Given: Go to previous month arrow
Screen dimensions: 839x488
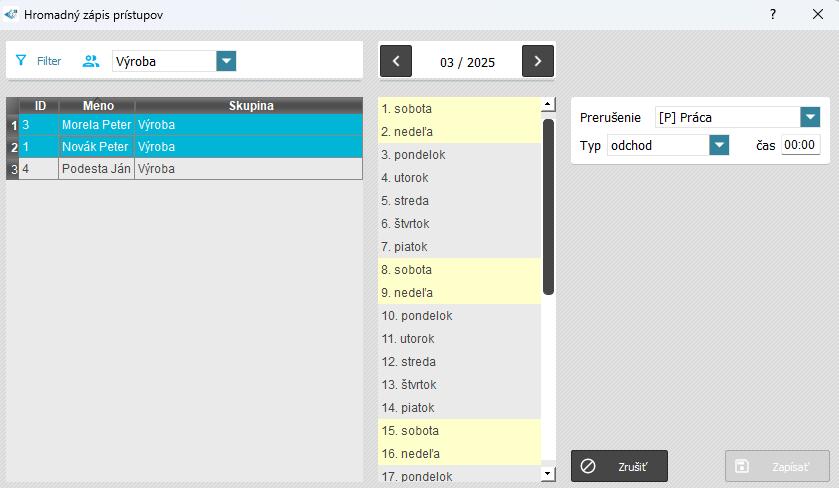Looking at the screenshot, I should tap(396, 61).
